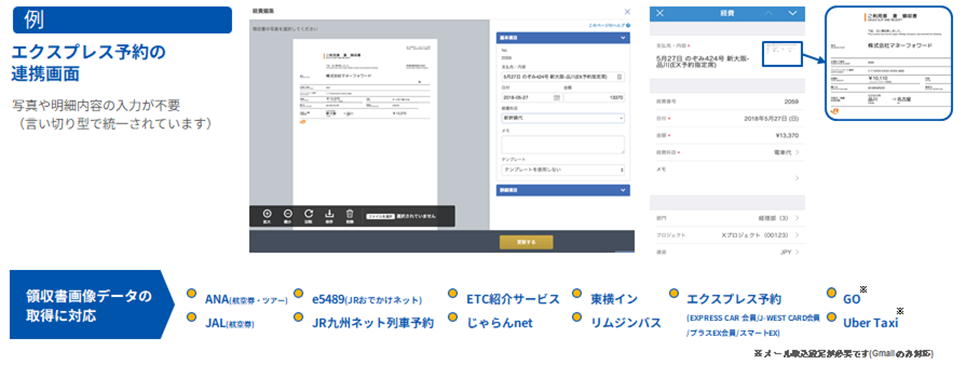Download the receipt with the save icon

click(x=329, y=214)
